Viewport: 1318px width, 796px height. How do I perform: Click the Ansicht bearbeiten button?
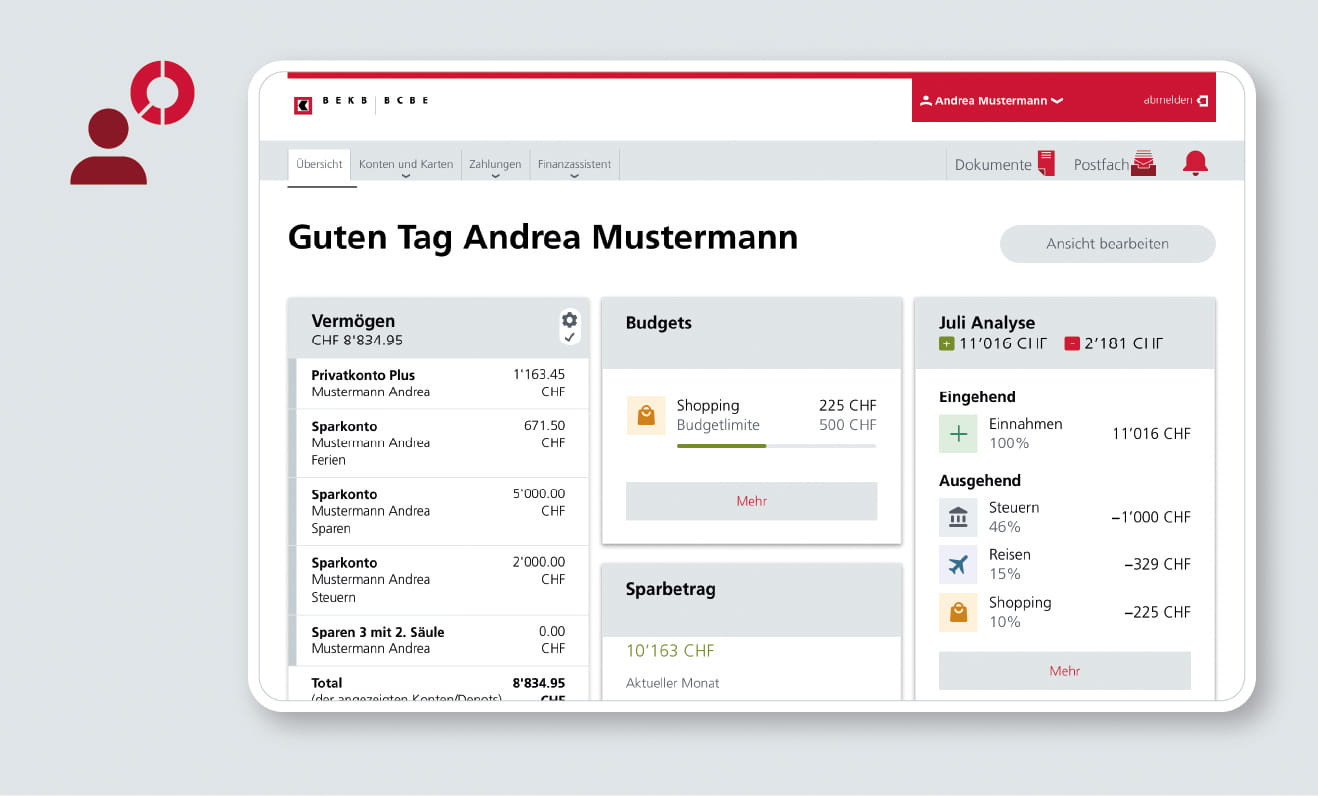(1107, 243)
